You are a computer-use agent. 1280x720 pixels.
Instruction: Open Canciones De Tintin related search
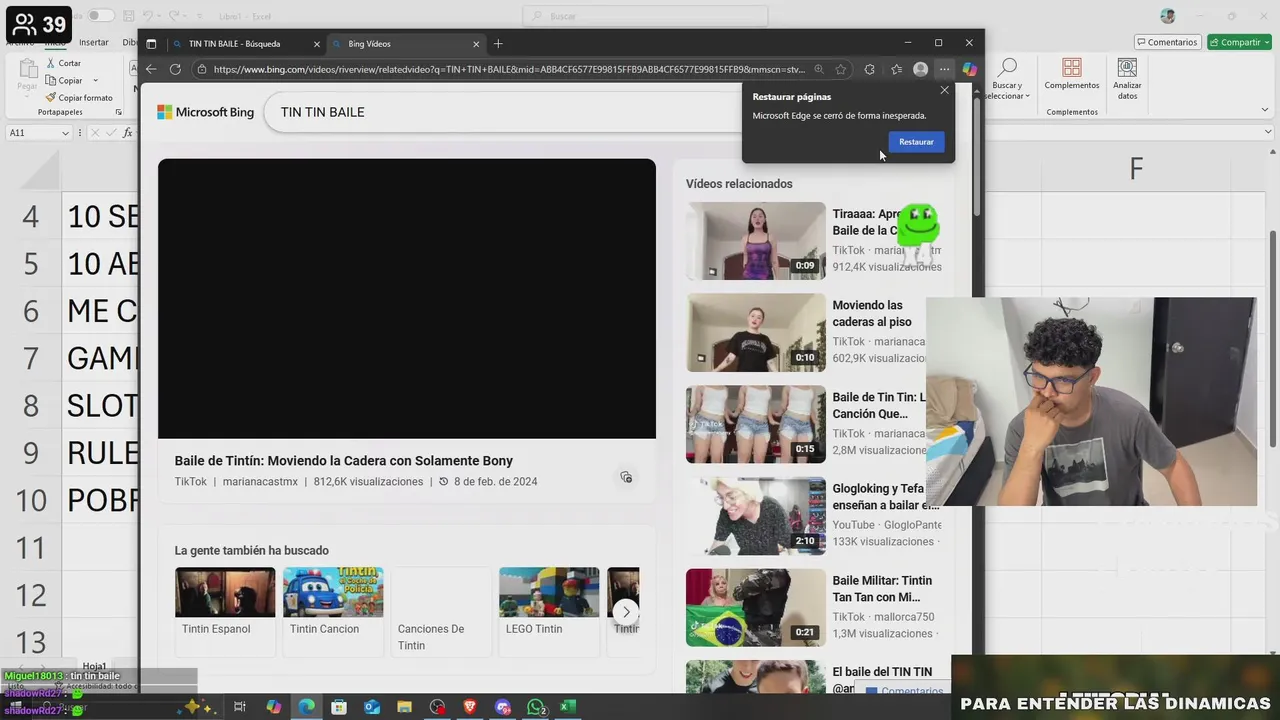click(x=441, y=610)
